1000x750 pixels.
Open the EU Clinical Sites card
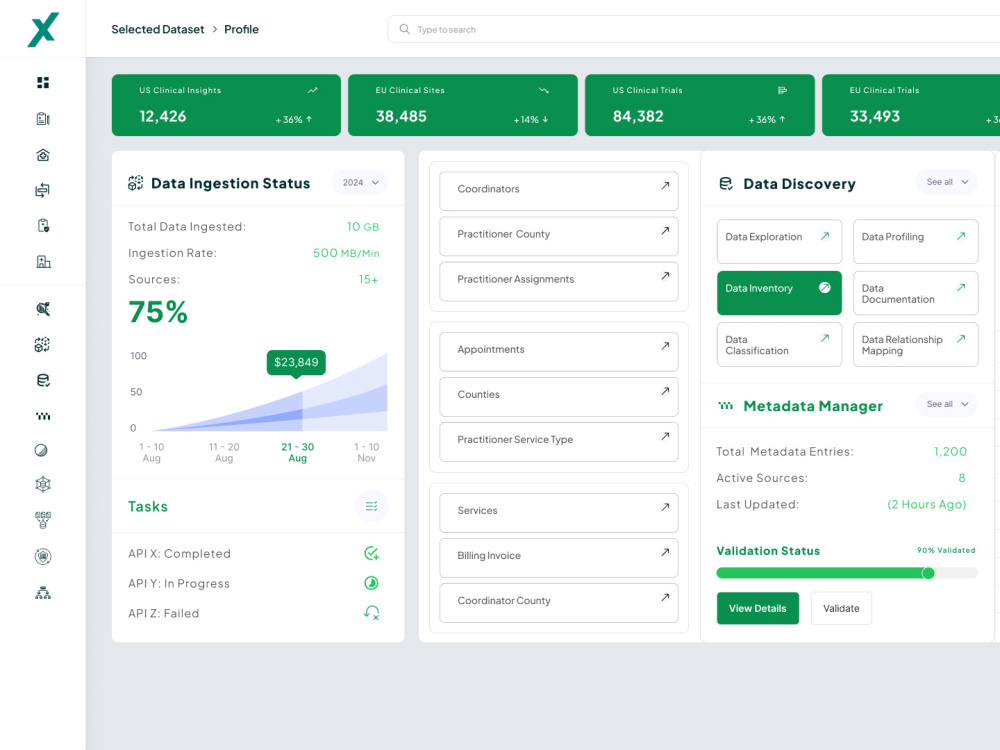(463, 105)
